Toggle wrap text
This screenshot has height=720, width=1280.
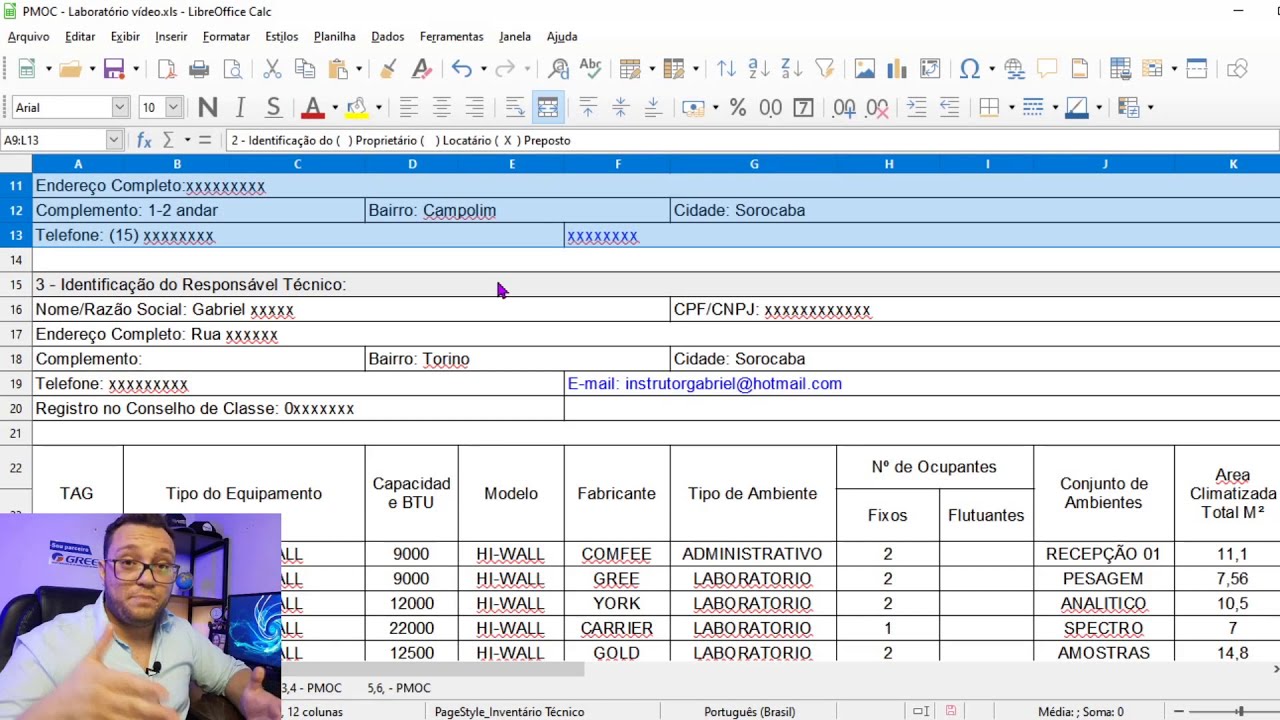click(x=515, y=107)
